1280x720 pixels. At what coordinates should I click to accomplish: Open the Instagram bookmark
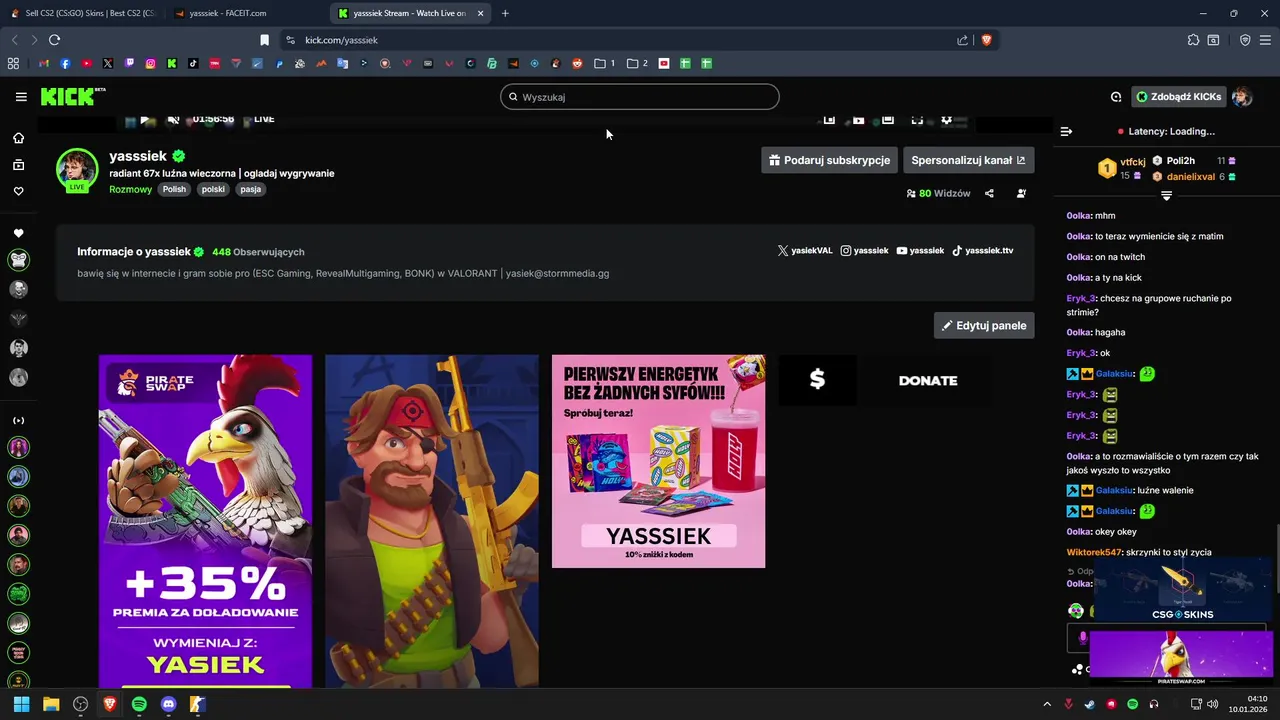point(150,63)
